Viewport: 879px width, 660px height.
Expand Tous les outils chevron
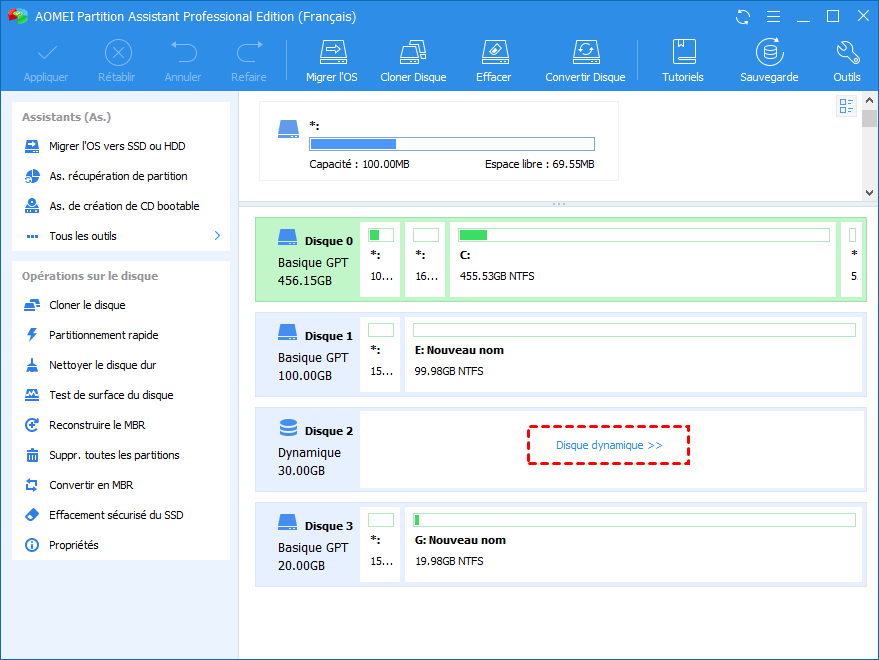[x=218, y=236]
